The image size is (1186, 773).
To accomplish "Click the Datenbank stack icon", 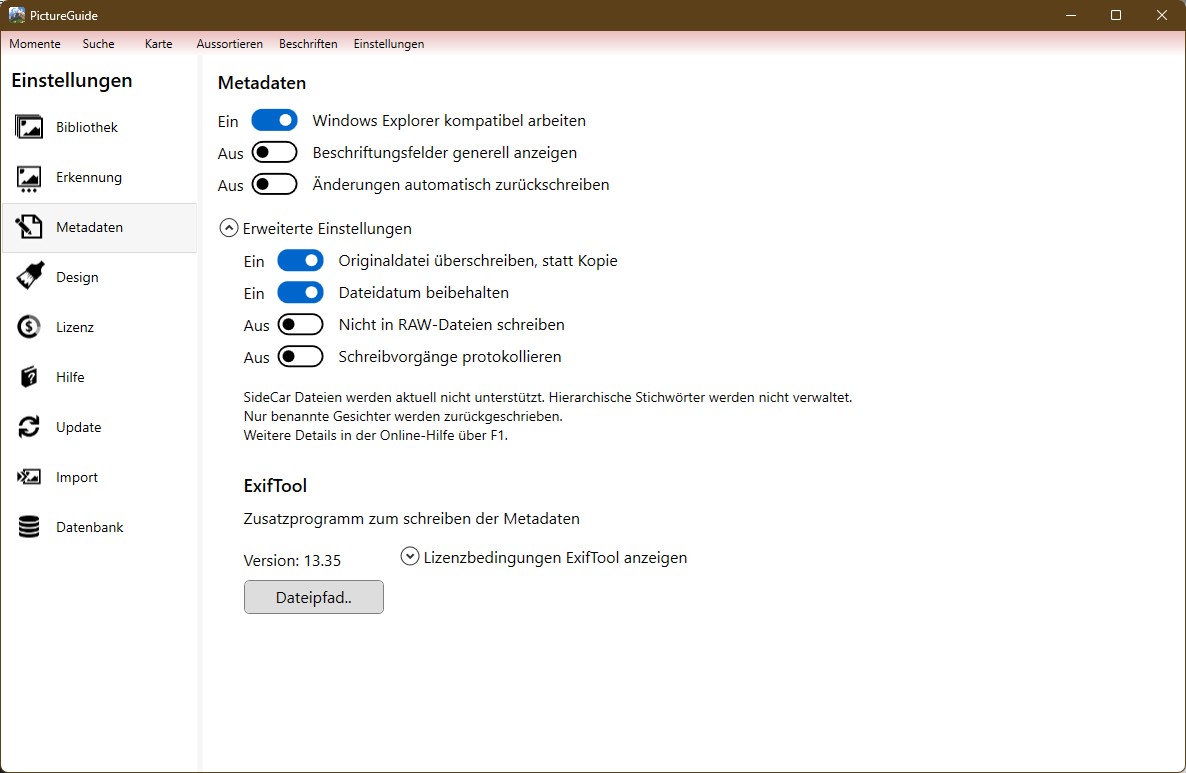I will pyautogui.click(x=29, y=527).
